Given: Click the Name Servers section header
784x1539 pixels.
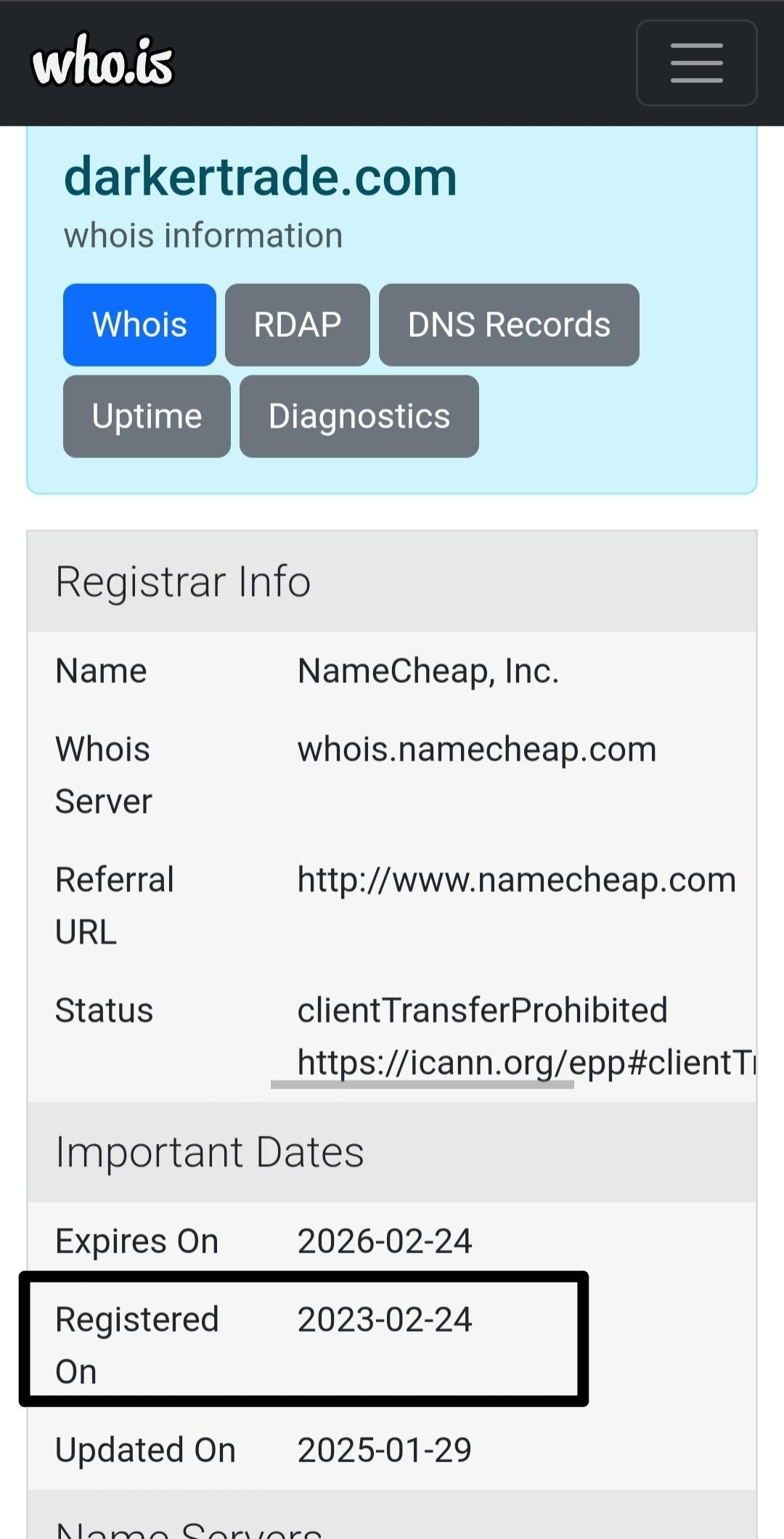Looking at the screenshot, I should coord(392,1517).
